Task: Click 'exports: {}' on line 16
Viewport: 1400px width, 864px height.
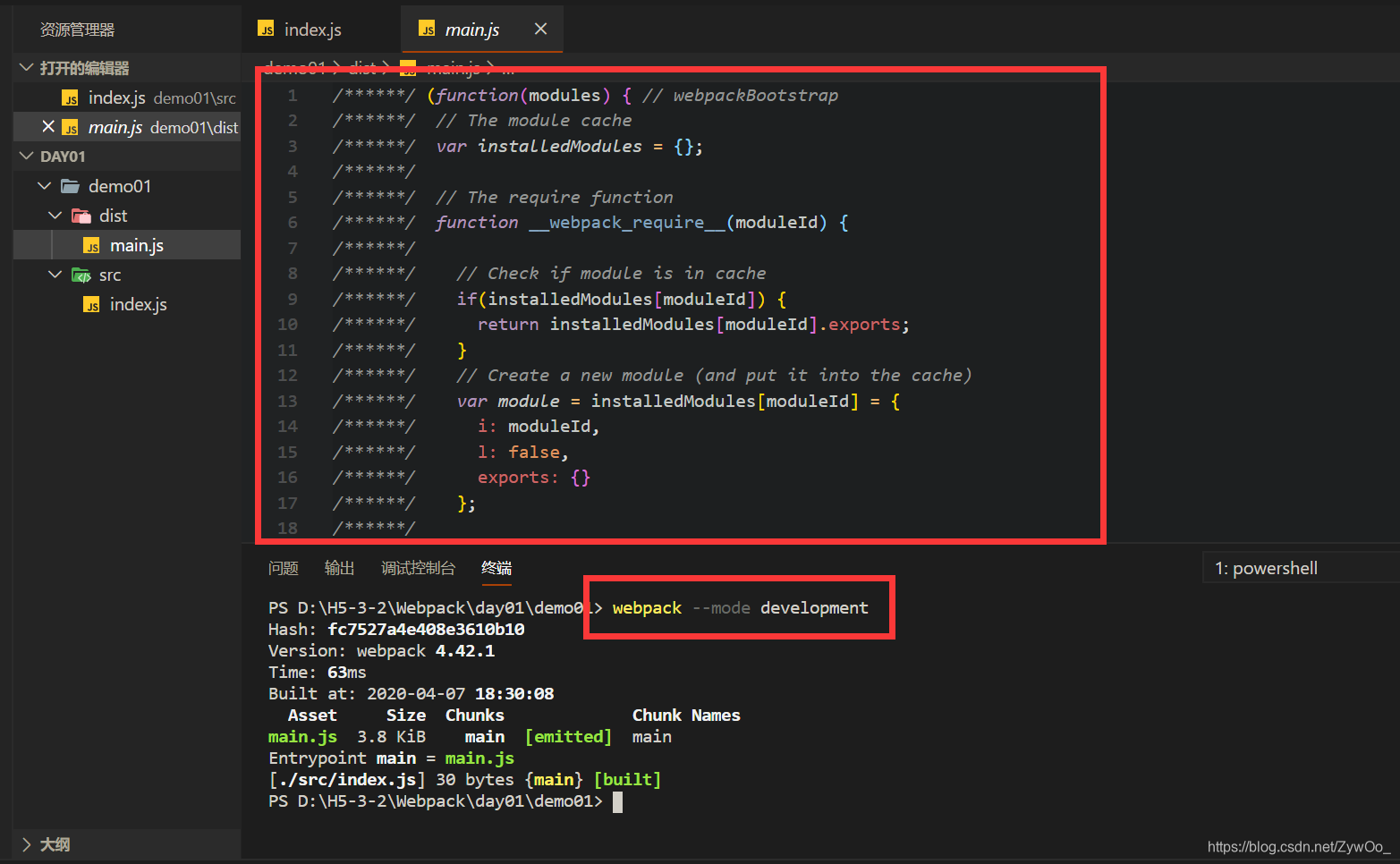Action: click(x=534, y=478)
